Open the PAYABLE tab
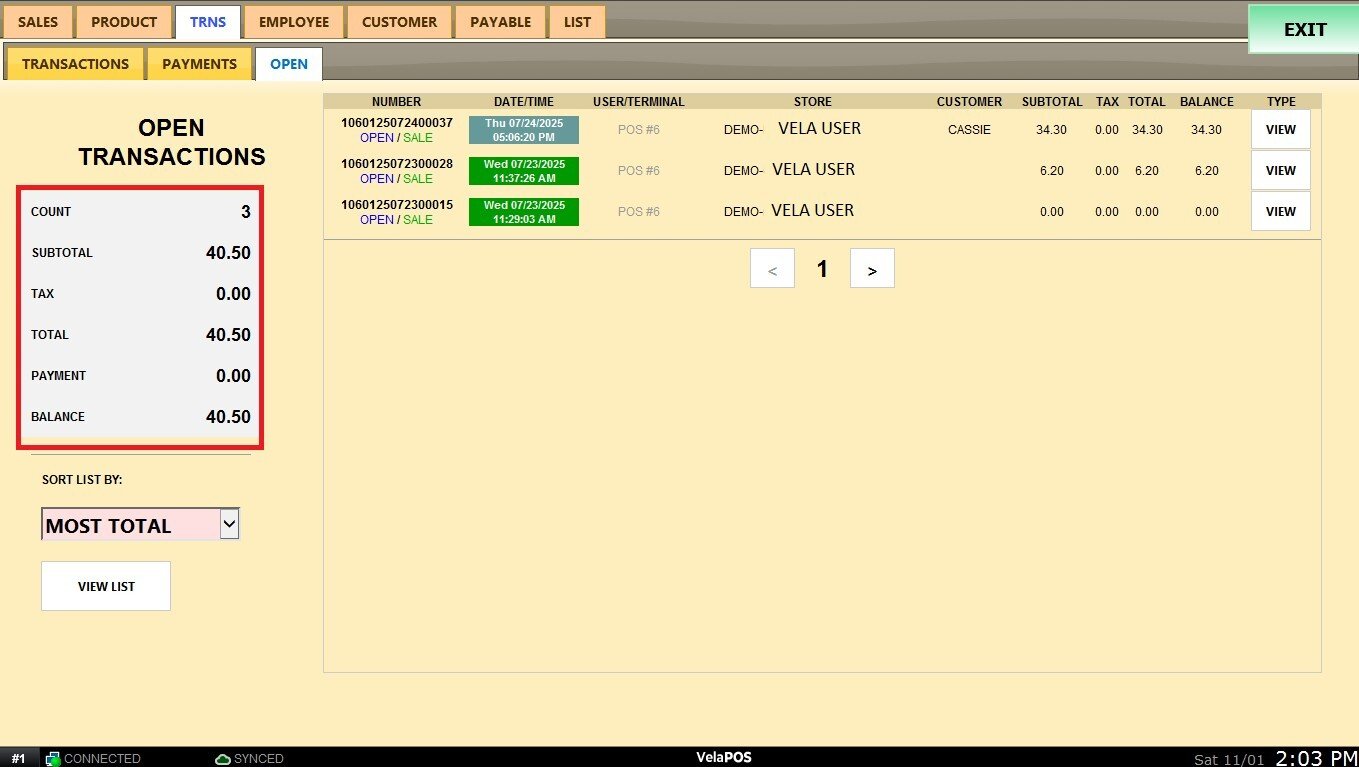Screen dimensions: 1359x767 tap(500, 22)
